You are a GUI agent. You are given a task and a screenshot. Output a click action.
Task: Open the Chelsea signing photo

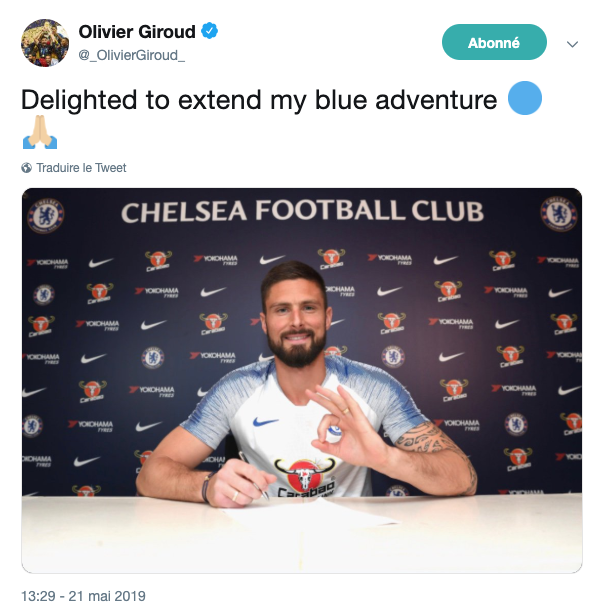(302, 380)
